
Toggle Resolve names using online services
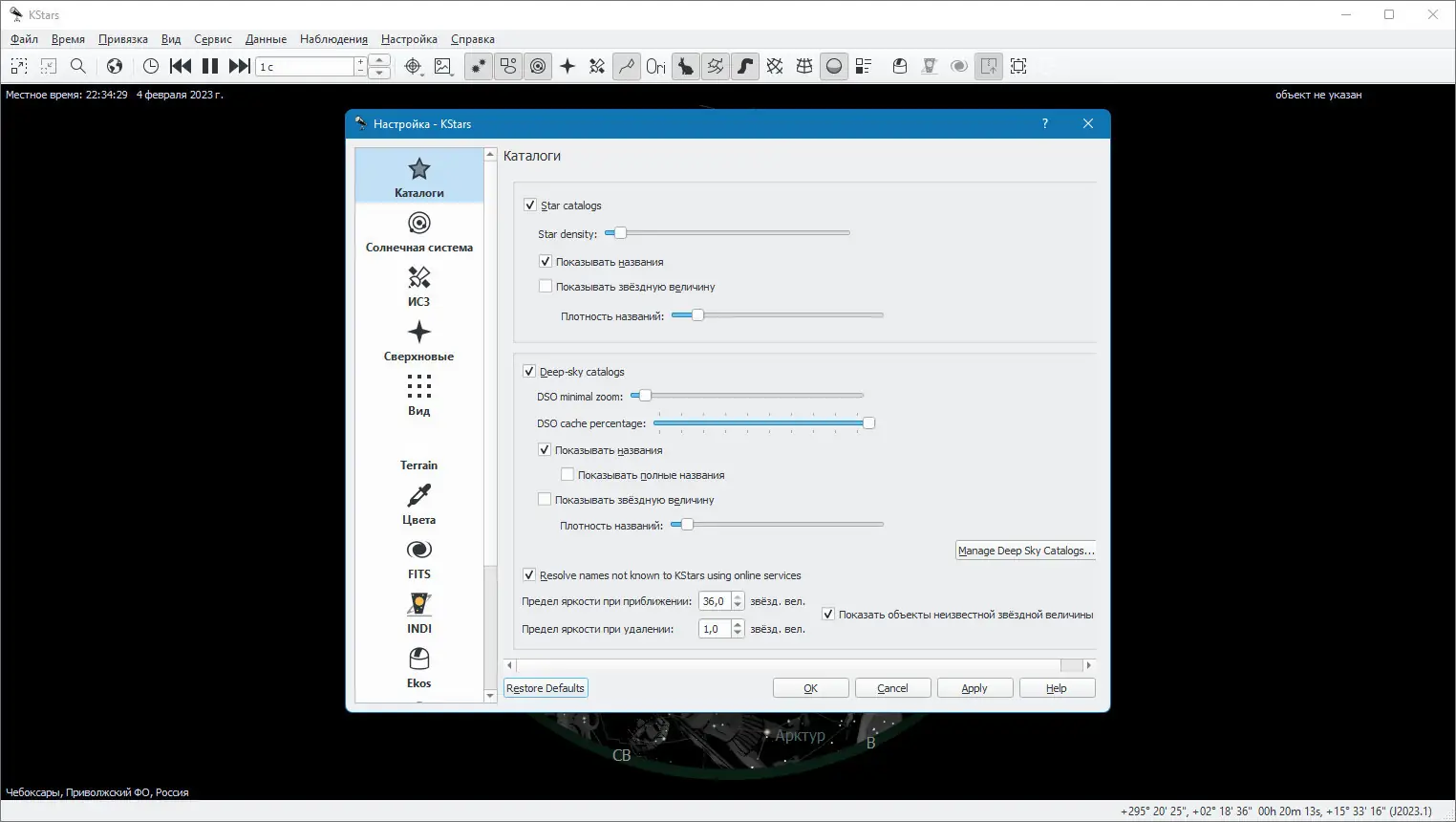[x=529, y=574]
